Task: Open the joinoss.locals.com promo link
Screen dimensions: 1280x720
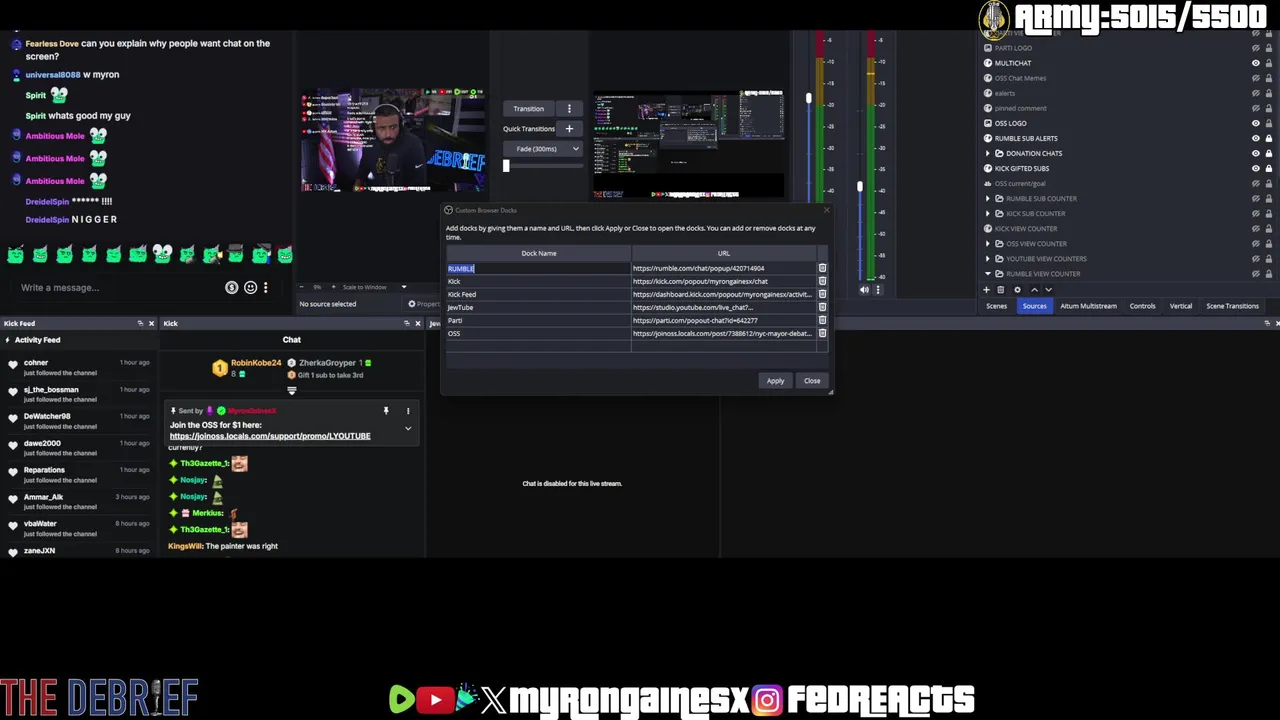Action: 270,436
